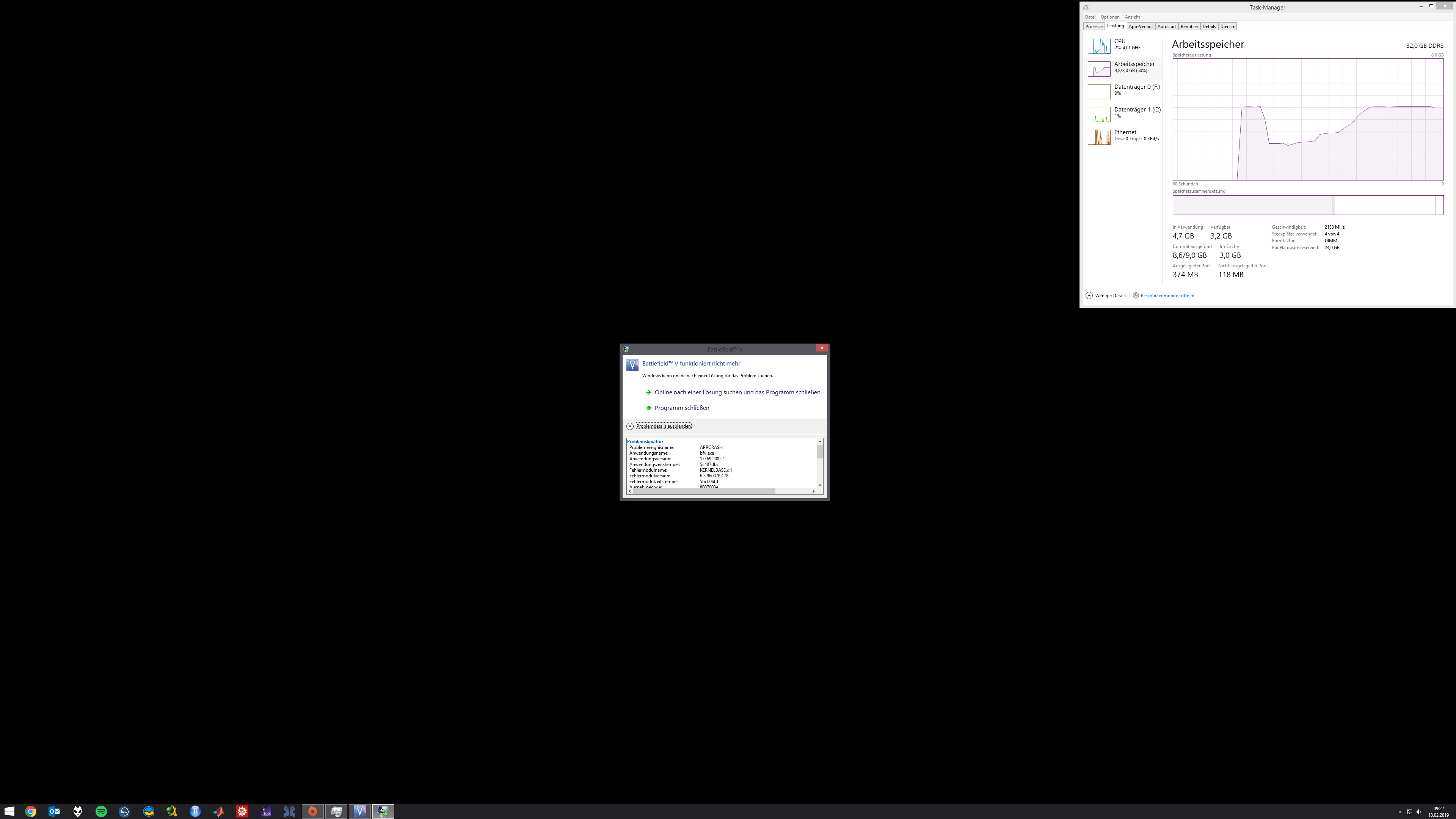Viewport: 1456px width, 819px height.
Task: Launch JDownloader from the taskbar
Action: (171, 811)
